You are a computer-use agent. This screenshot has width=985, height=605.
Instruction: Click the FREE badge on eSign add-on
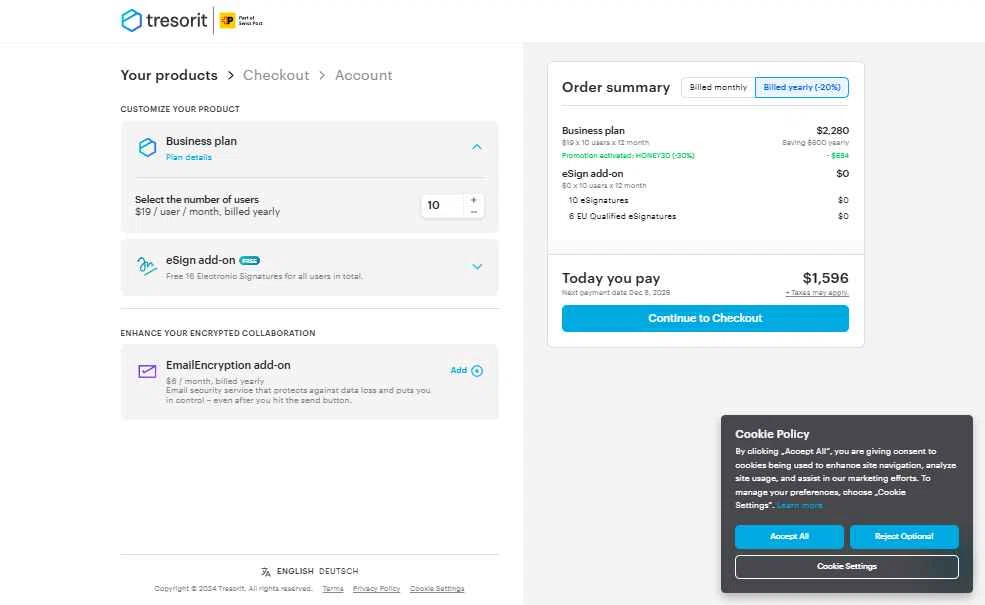point(249,261)
